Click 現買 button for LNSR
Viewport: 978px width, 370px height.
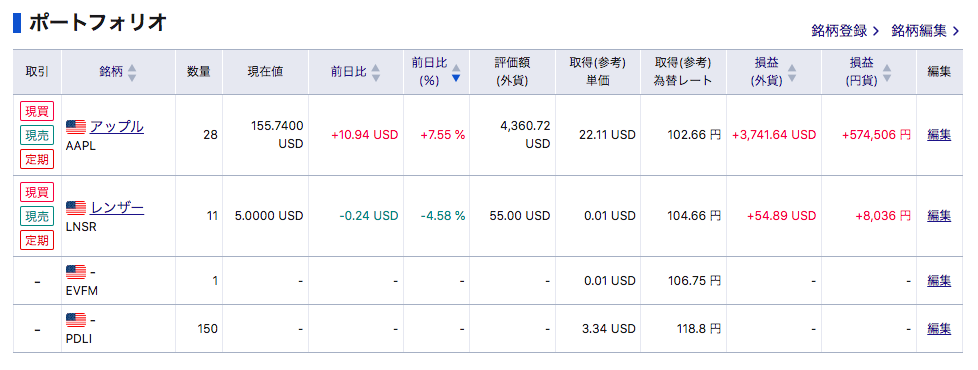pyautogui.click(x=37, y=192)
